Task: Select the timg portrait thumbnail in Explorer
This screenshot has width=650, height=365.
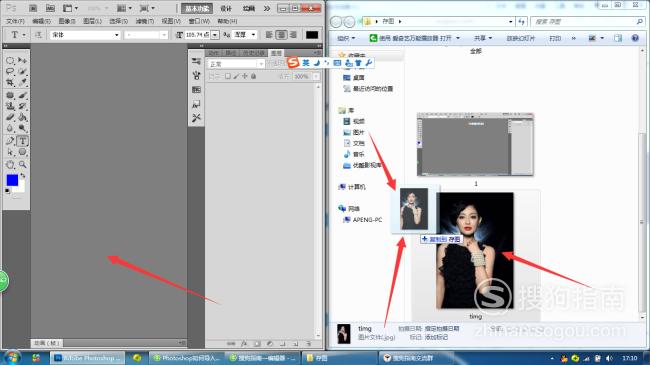Action: (x=475, y=251)
